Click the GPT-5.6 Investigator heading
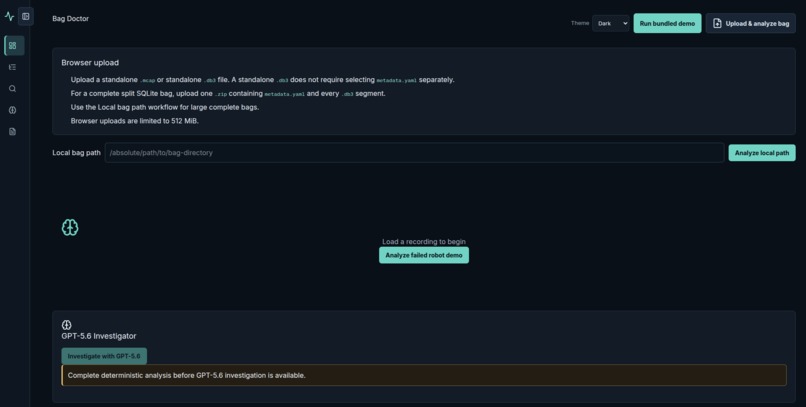The image size is (806, 407). coord(99,336)
